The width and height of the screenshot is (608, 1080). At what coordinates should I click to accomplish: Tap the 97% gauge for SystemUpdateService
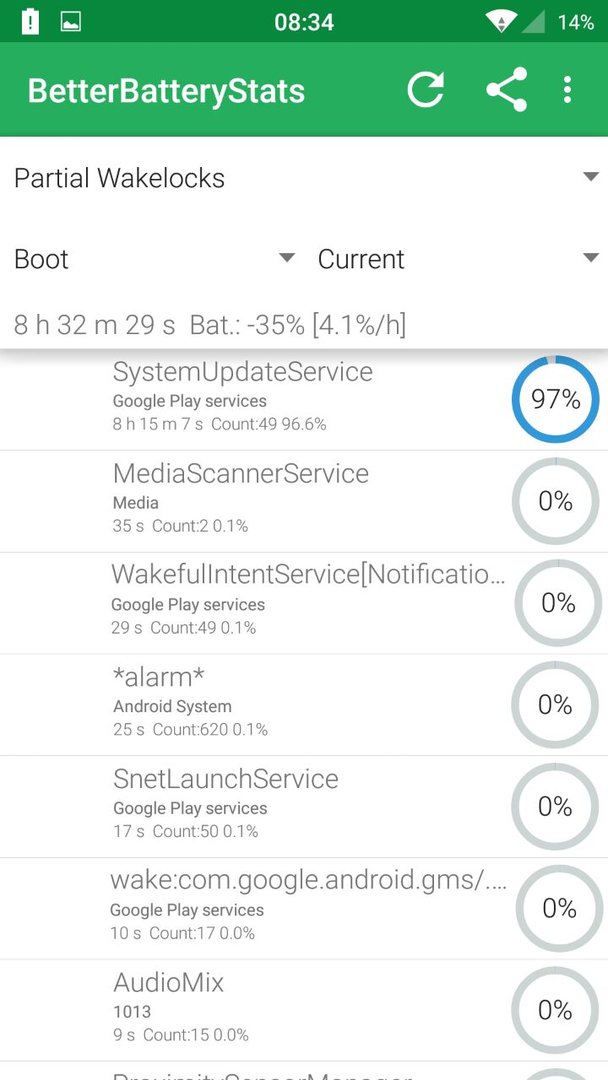555,399
